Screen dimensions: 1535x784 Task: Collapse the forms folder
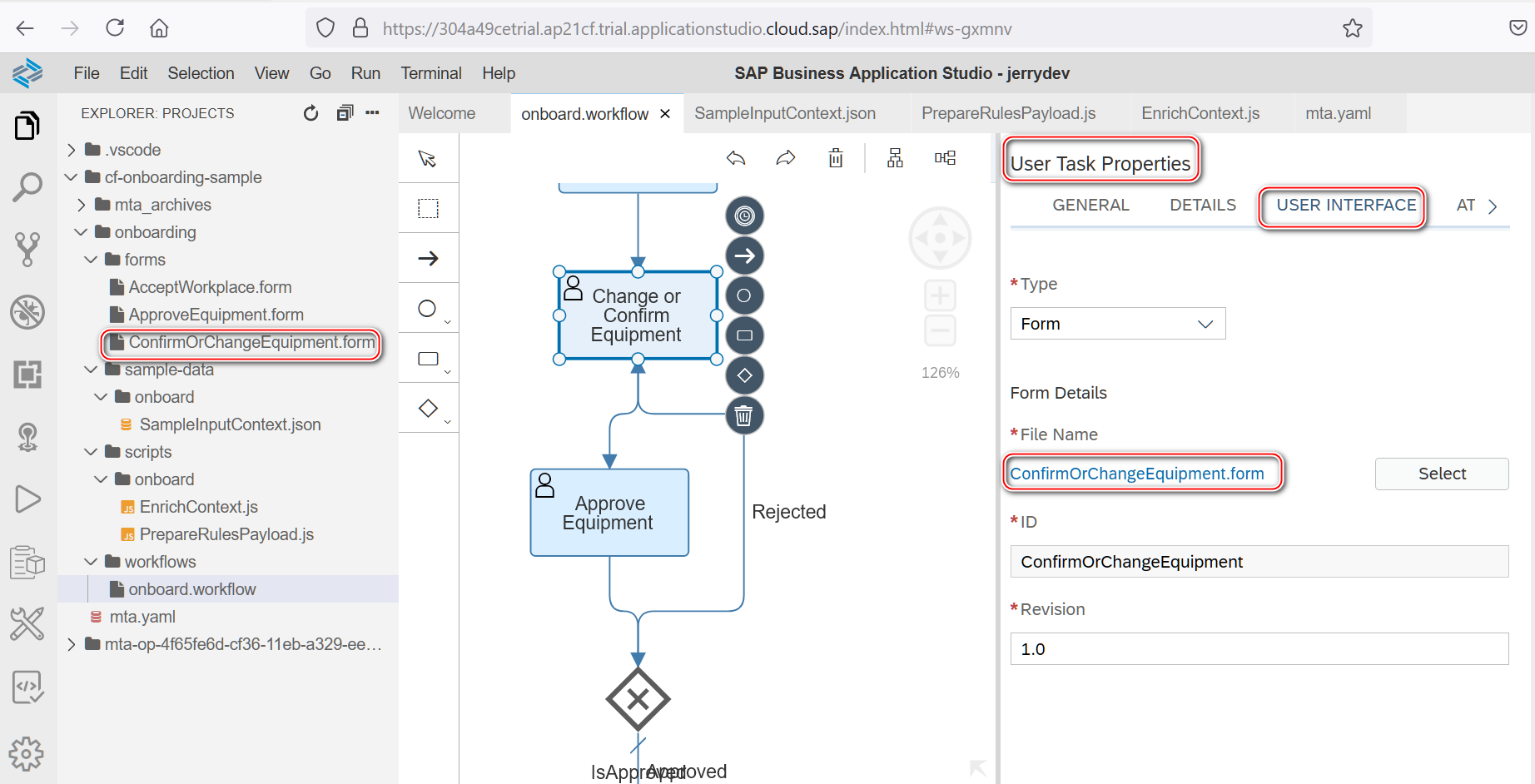click(92, 259)
